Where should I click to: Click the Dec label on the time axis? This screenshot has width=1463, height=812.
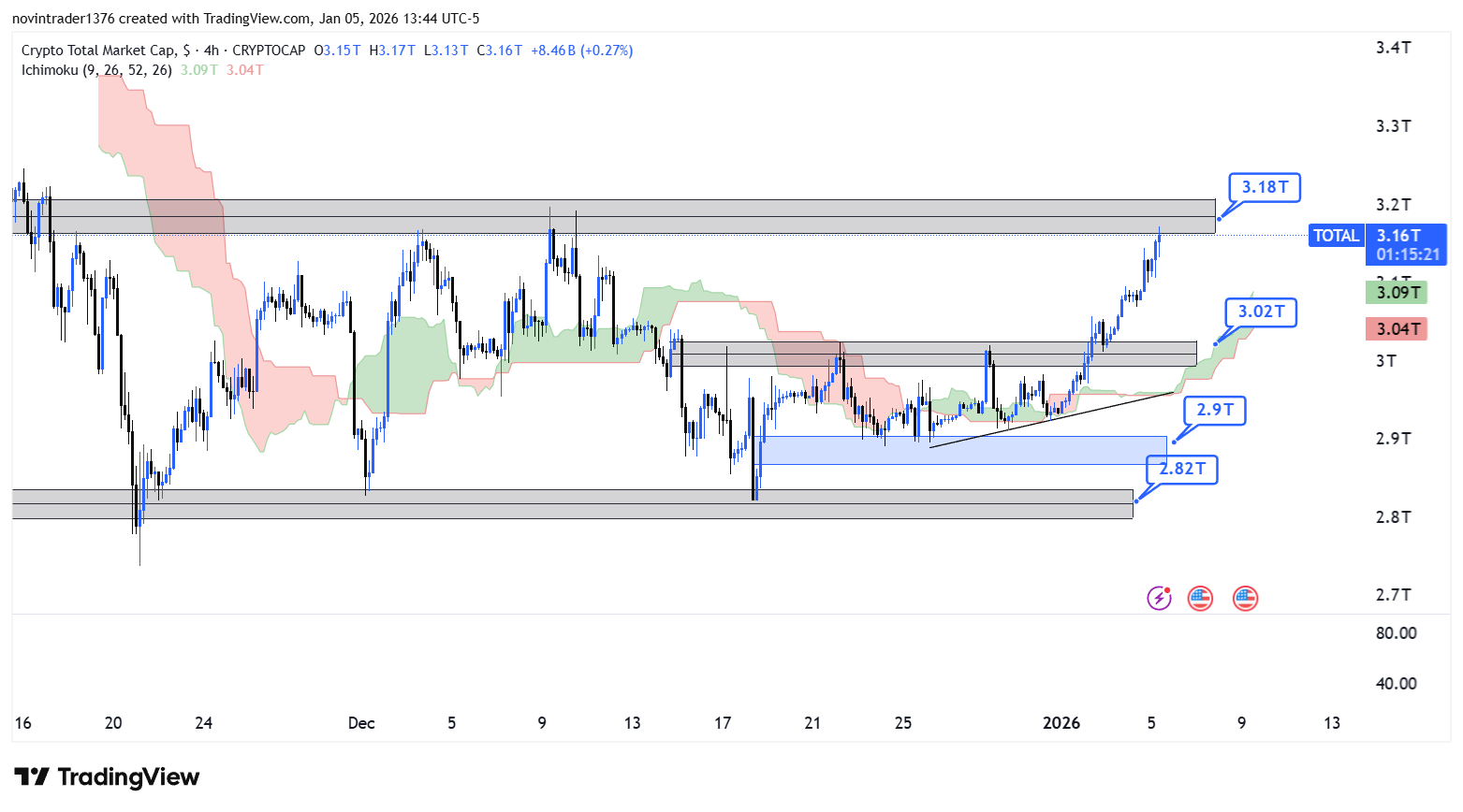[x=360, y=723]
